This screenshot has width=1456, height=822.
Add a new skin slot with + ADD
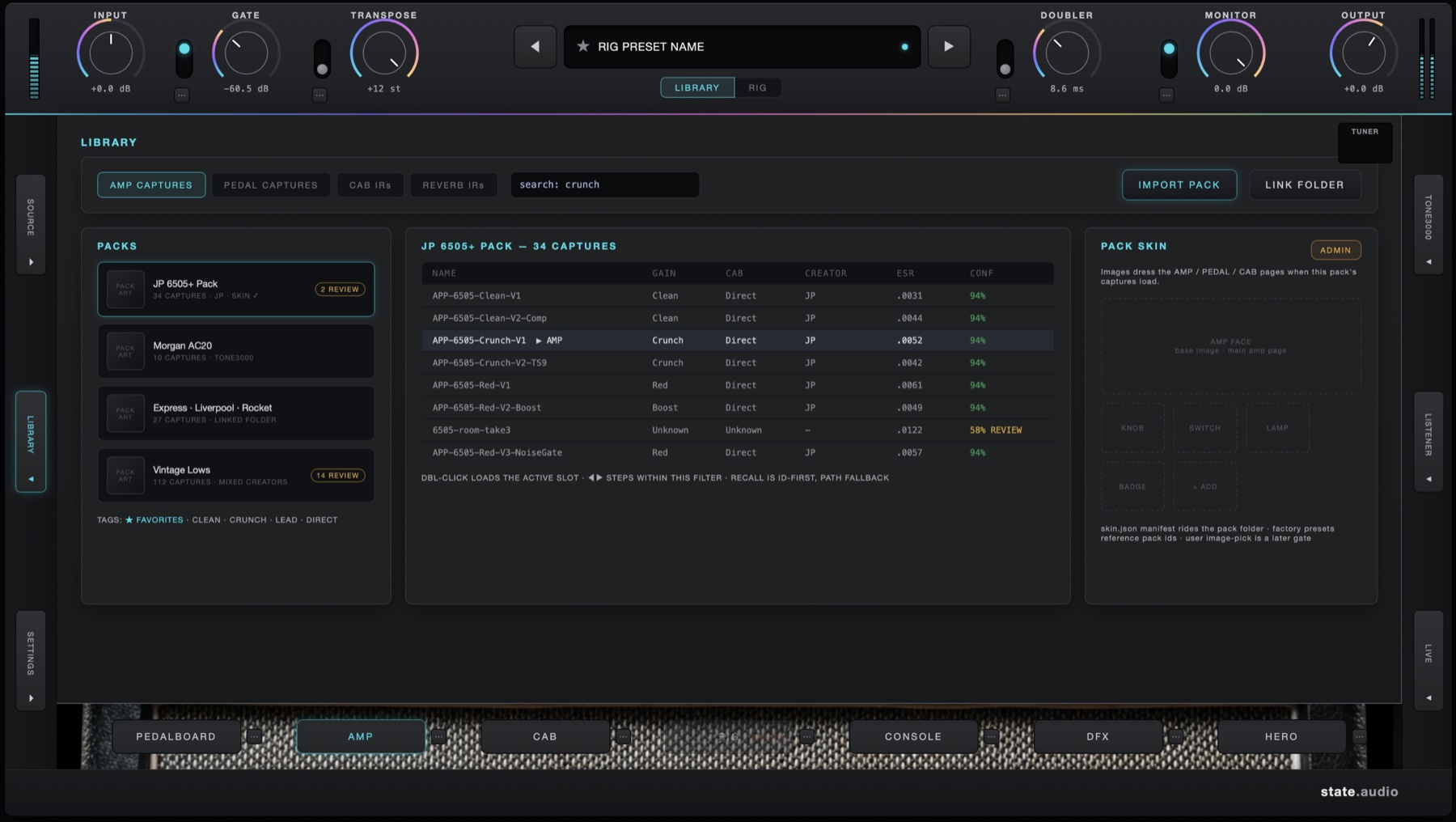(1204, 486)
